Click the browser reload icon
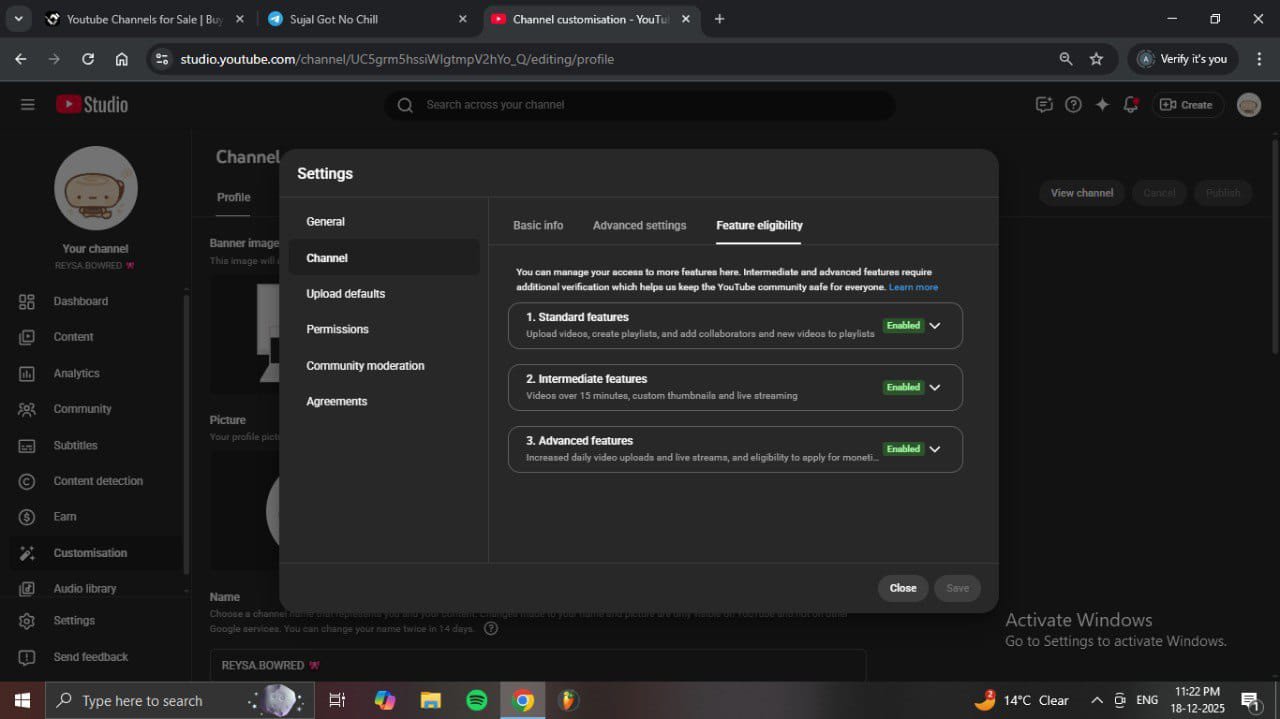This screenshot has width=1280, height=719. click(x=88, y=59)
